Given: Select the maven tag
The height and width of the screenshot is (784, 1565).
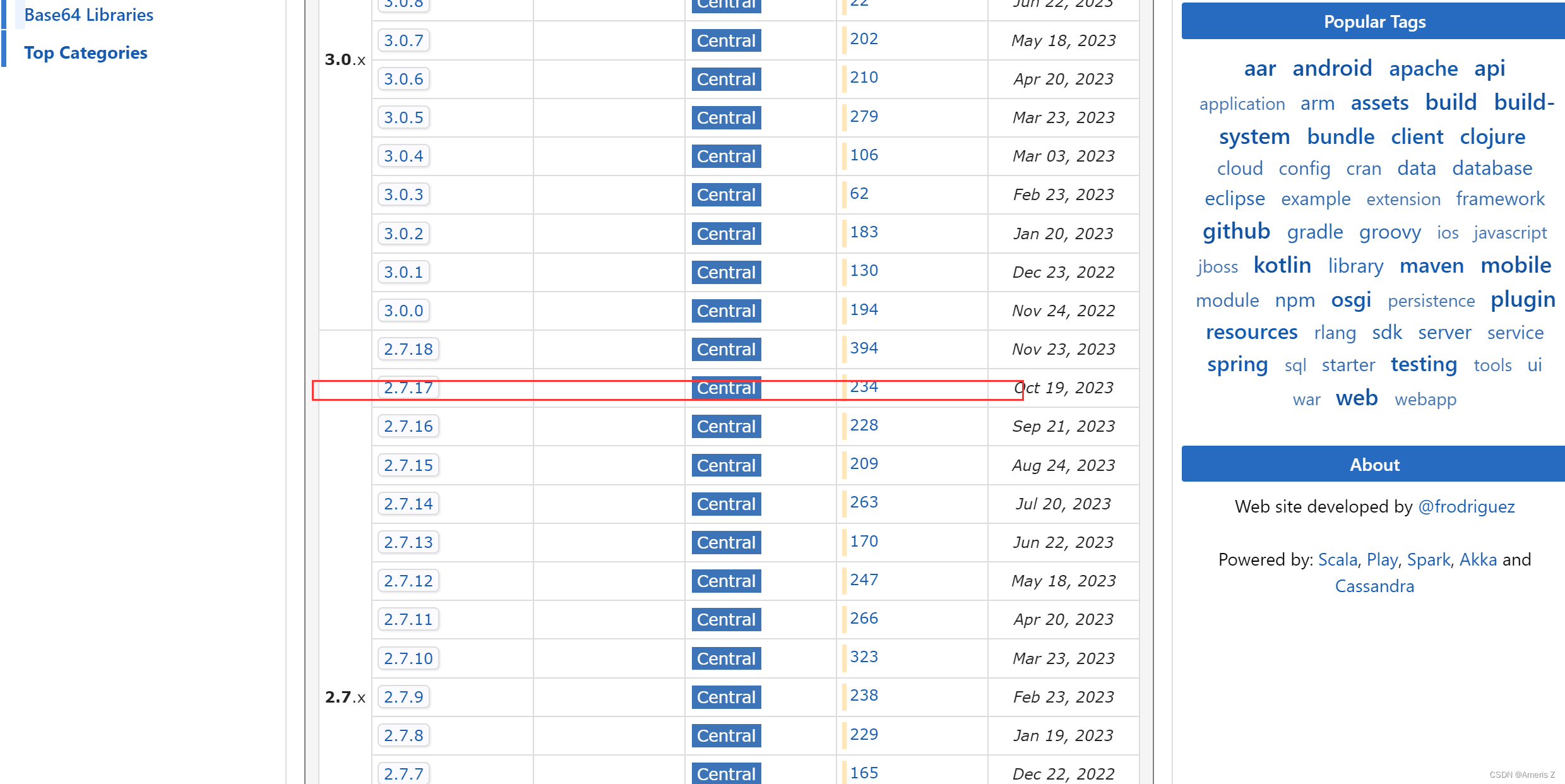Looking at the screenshot, I should tap(1431, 266).
